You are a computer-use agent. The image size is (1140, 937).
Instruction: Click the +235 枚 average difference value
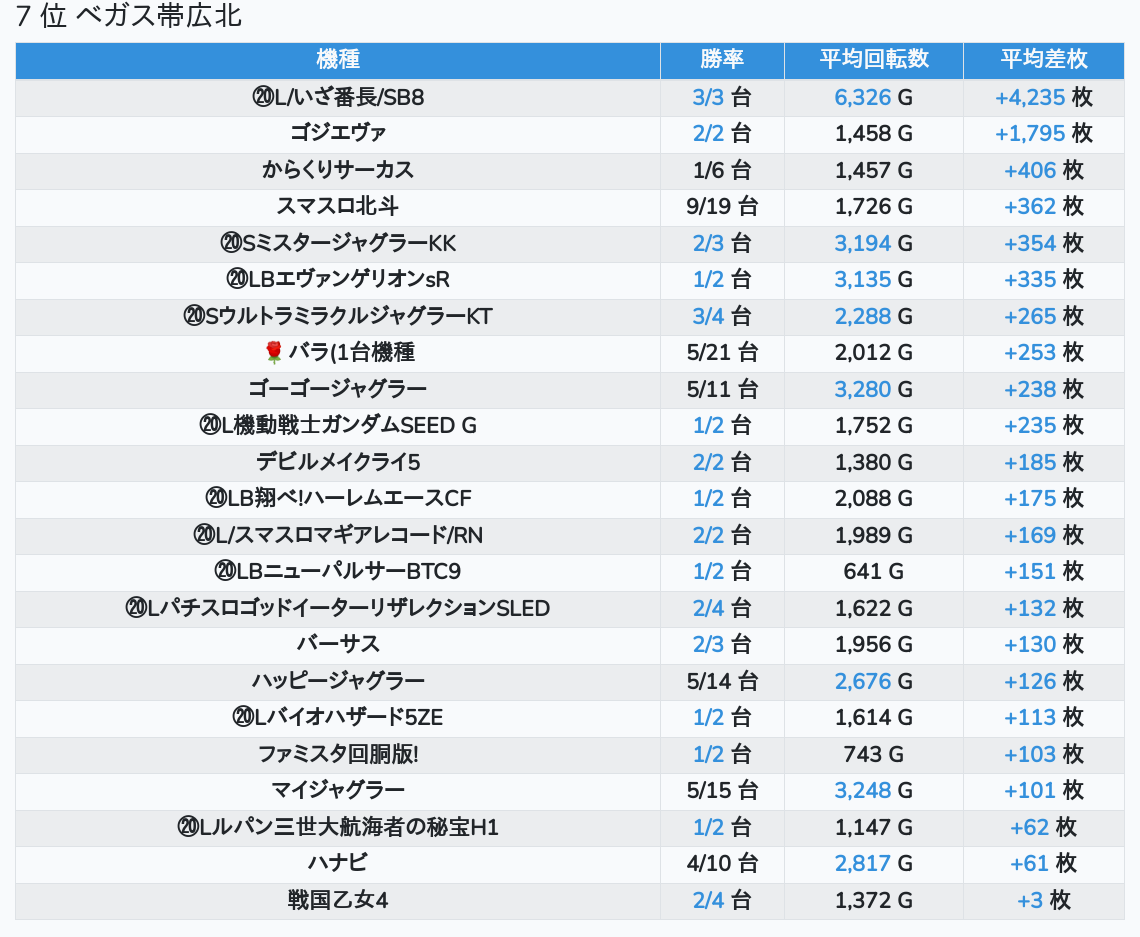pos(1044,426)
